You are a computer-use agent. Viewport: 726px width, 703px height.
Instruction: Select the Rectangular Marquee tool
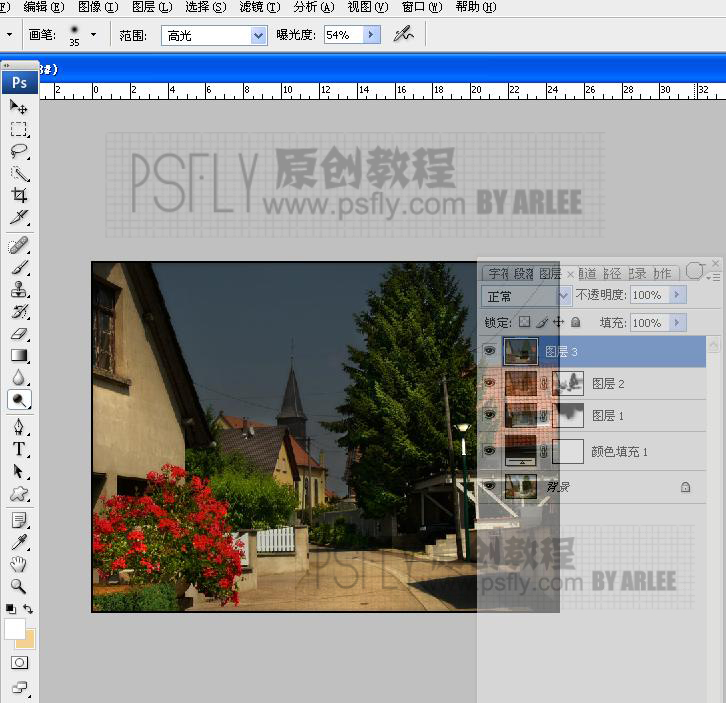[x=19, y=129]
